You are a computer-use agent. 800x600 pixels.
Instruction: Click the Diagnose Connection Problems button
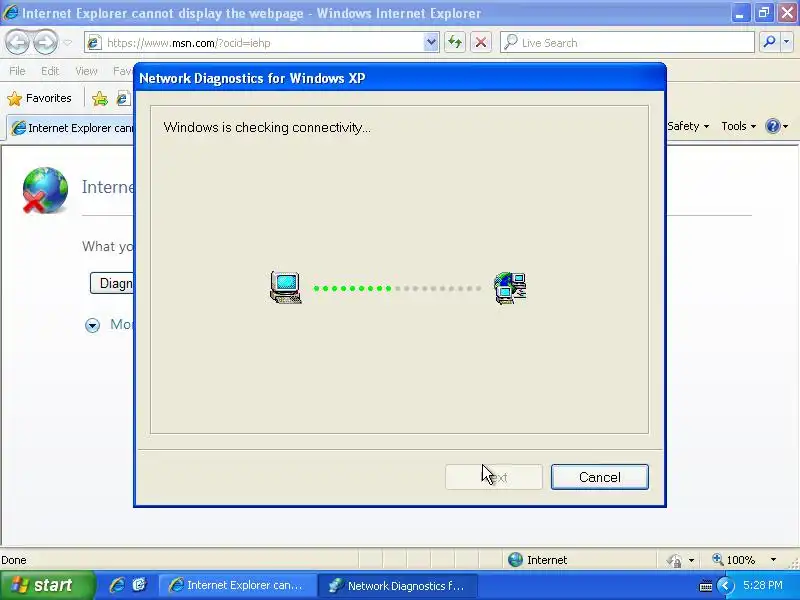[x=112, y=283]
